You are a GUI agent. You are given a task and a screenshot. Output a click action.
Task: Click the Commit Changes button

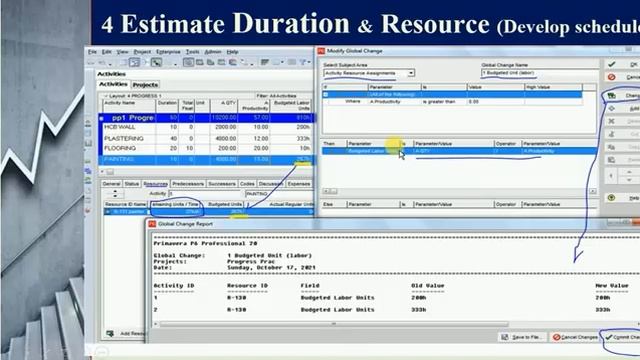622,337
